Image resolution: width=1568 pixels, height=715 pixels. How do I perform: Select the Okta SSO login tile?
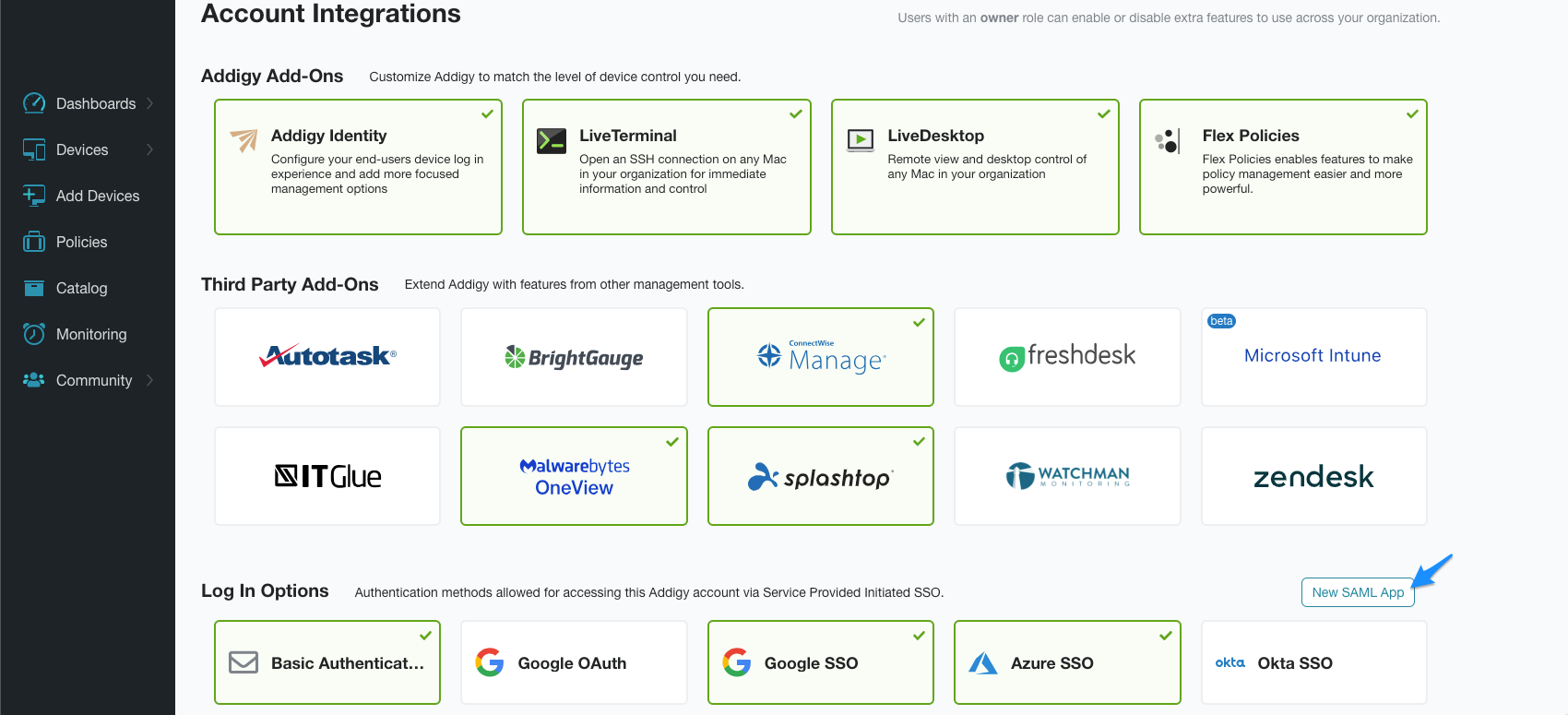1313,662
